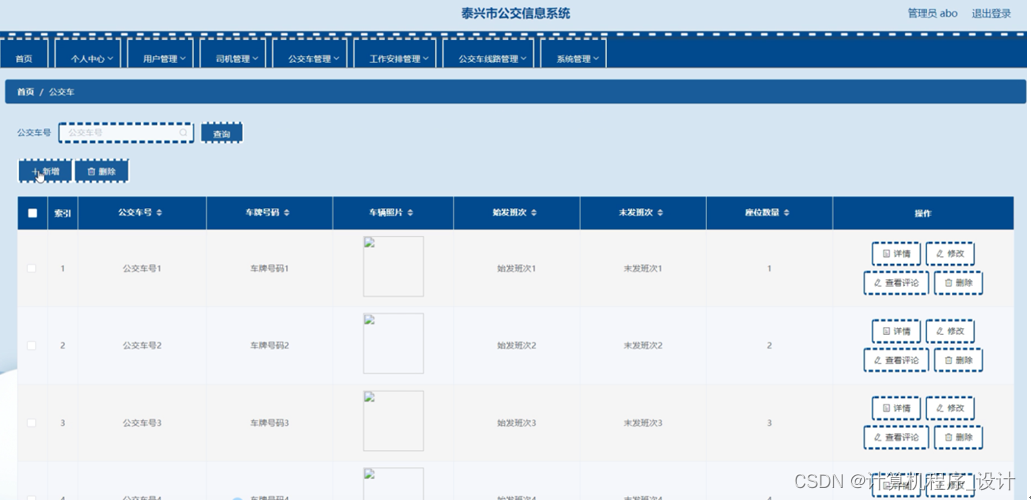This screenshot has height=500, width=1031.
Task: Click the toolbar 删除 button
Action: (102, 172)
